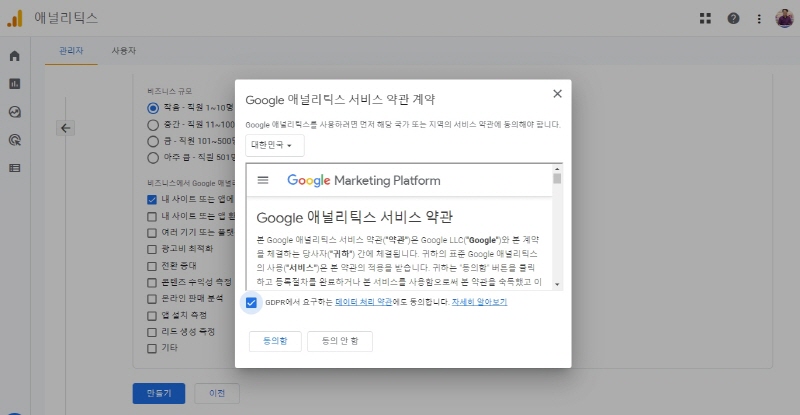Toggle the 여러 기기 또는 플랫폼 checkbox
The image size is (800, 415).
click(152, 233)
